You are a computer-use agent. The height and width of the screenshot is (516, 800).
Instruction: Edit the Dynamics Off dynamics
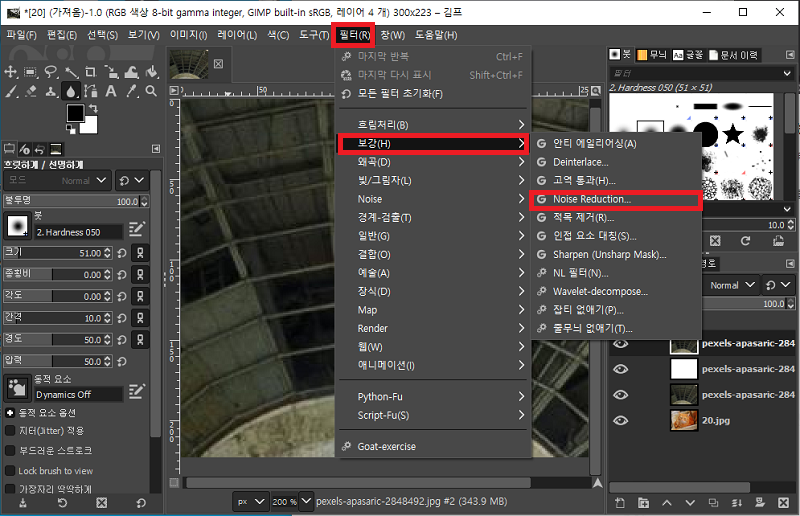[x=136, y=391]
